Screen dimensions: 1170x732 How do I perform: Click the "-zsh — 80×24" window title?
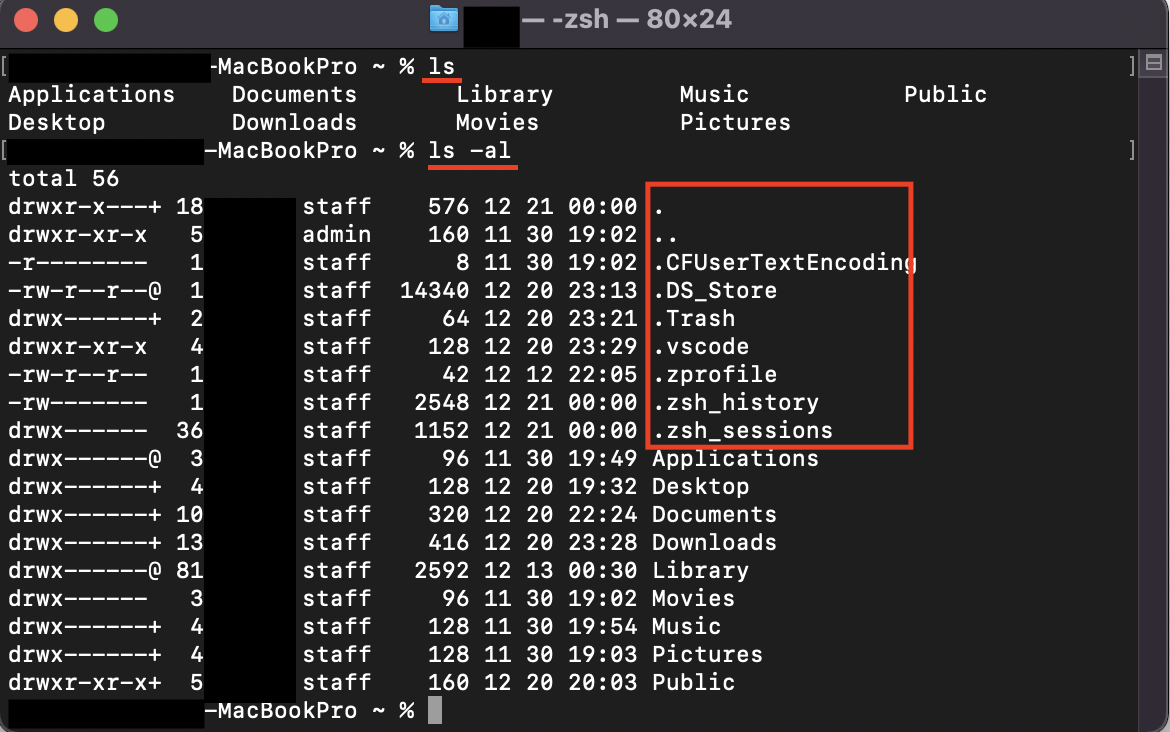point(640,19)
